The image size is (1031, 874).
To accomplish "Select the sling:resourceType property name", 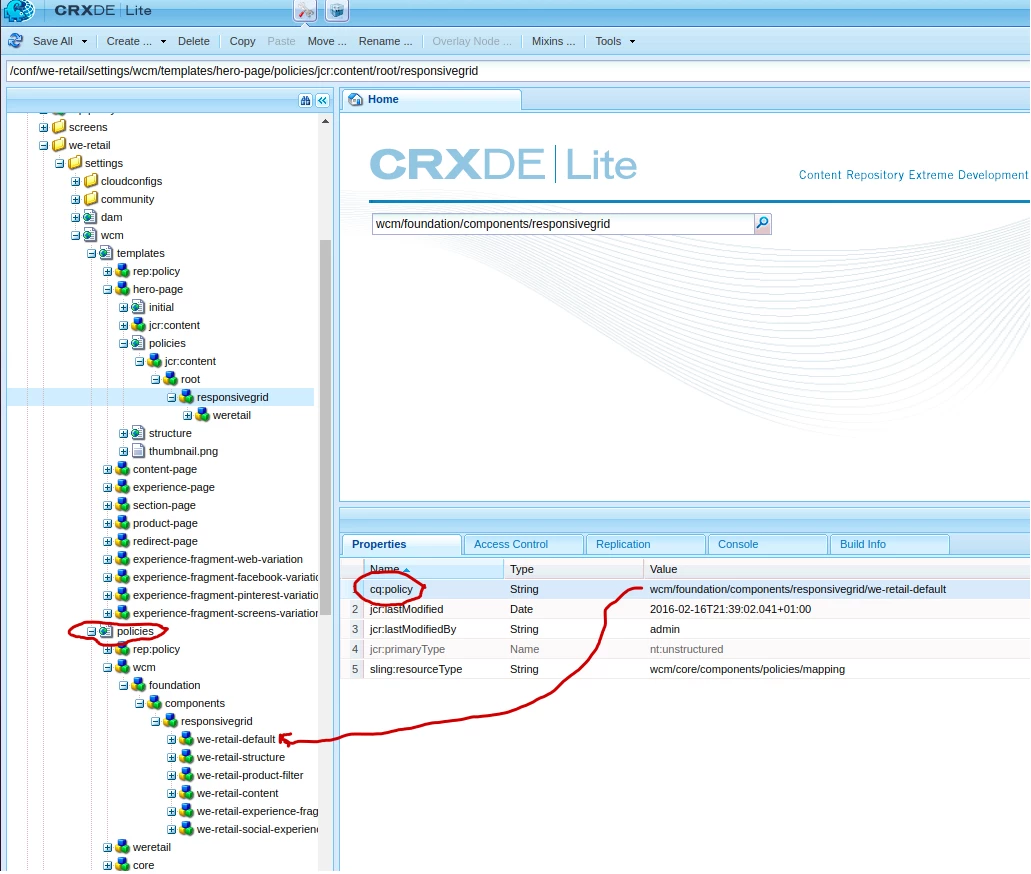I will (x=416, y=669).
